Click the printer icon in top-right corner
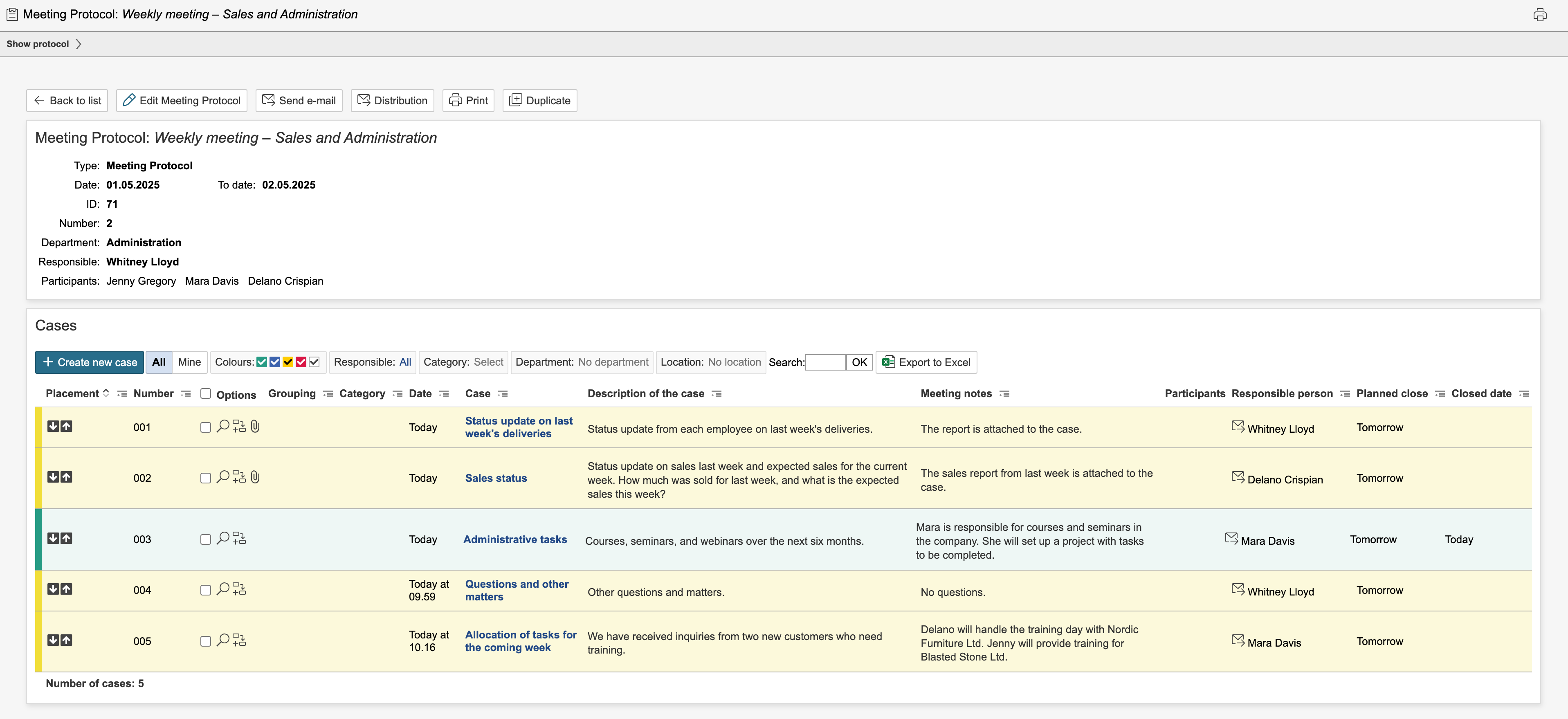Screen dimensions: 1568x719 tap(1539, 15)
